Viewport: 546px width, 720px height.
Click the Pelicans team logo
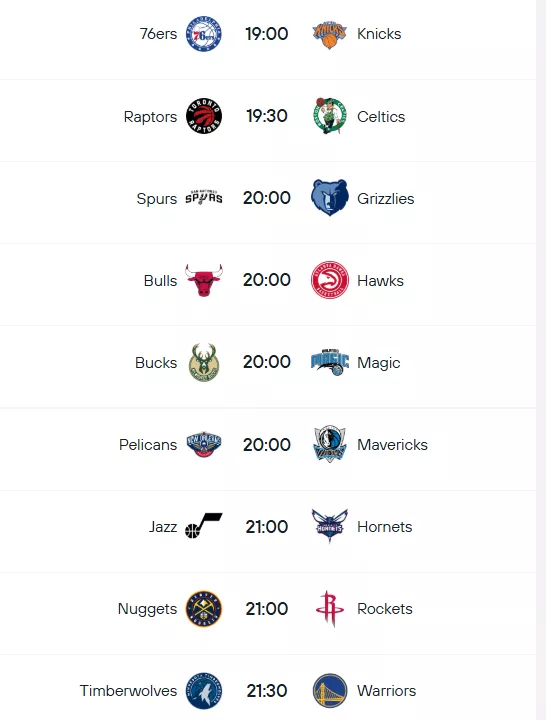(x=204, y=444)
